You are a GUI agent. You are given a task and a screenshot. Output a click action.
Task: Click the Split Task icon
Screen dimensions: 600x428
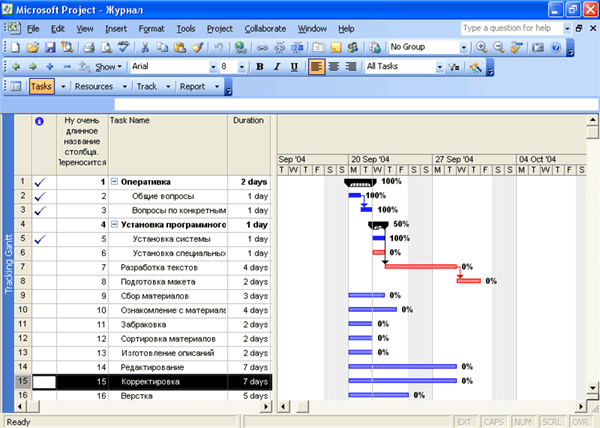(297, 47)
